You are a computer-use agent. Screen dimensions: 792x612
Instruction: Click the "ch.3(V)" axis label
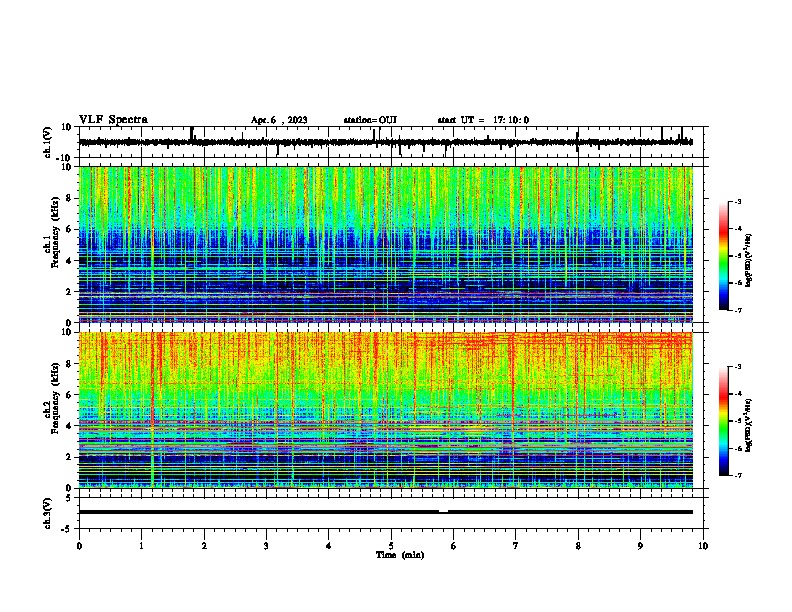47,513
